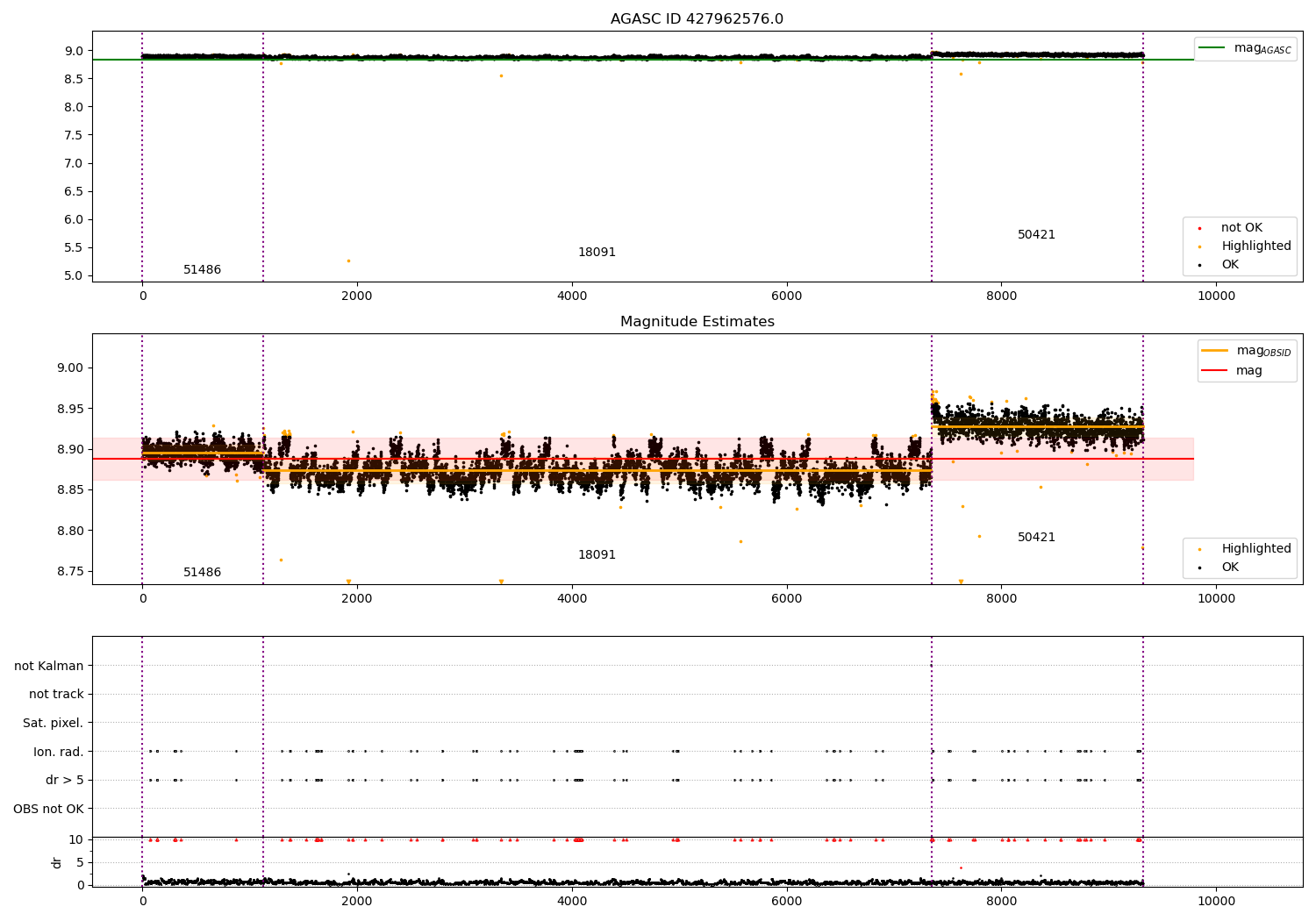The width and height of the screenshot is (1316, 921).
Task: Click the 2000 x-tick under Magnitude Estimates plot
Action: pos(357,599)
